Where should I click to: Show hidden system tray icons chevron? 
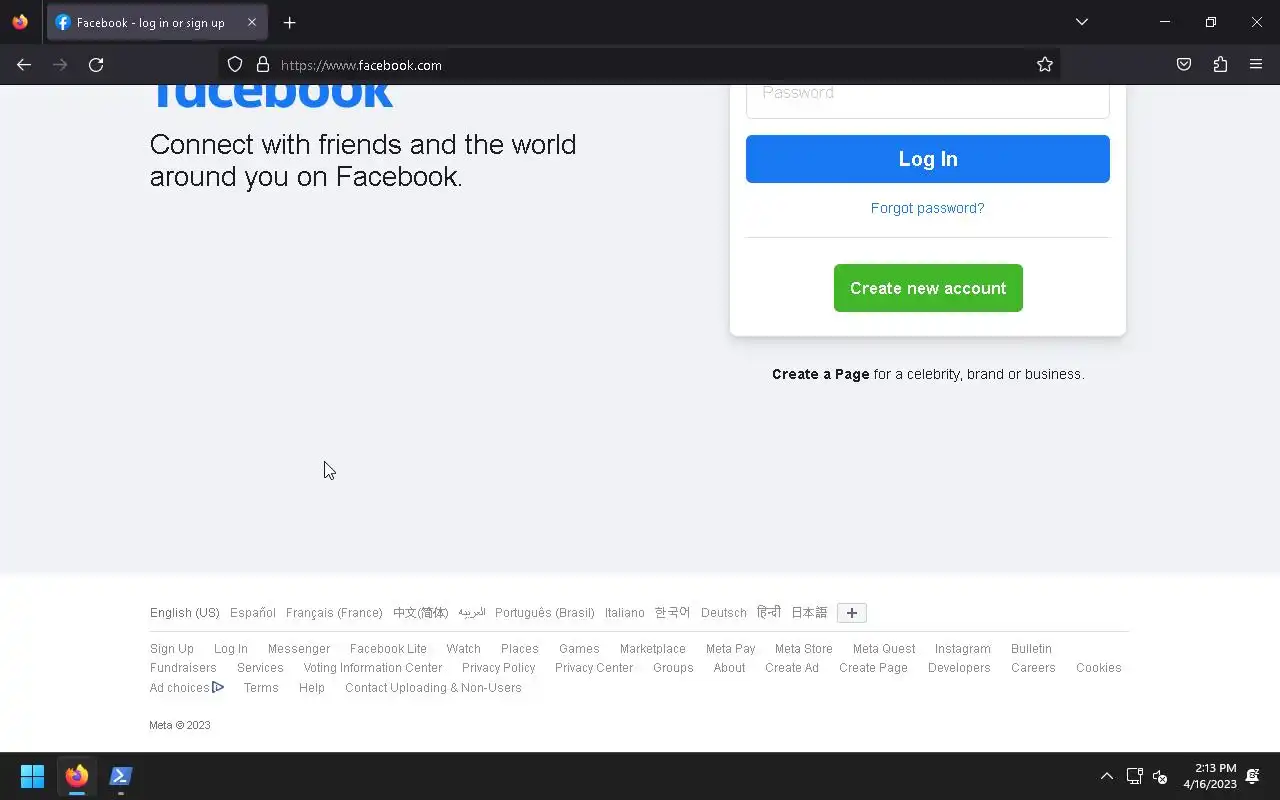tap(1106, 776)
